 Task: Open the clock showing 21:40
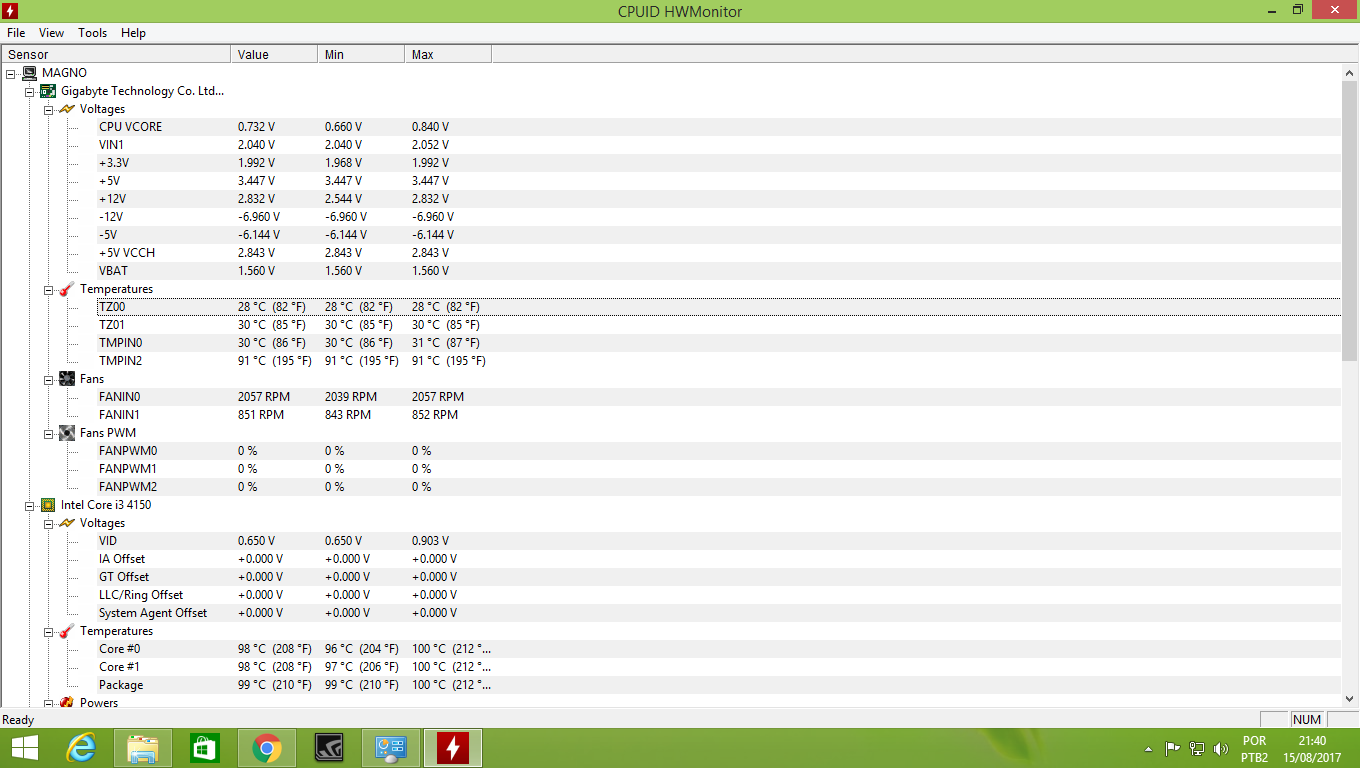1312,749
